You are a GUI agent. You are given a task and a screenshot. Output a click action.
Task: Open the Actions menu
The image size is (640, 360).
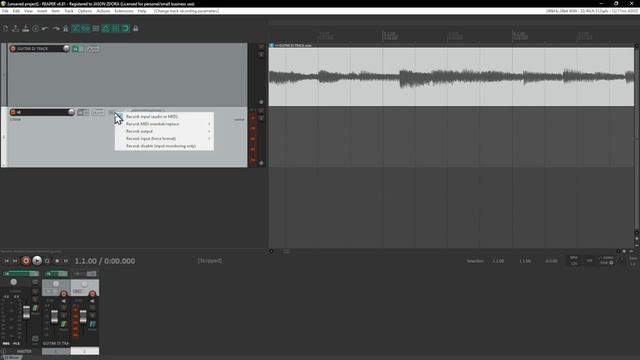point(103,11)
